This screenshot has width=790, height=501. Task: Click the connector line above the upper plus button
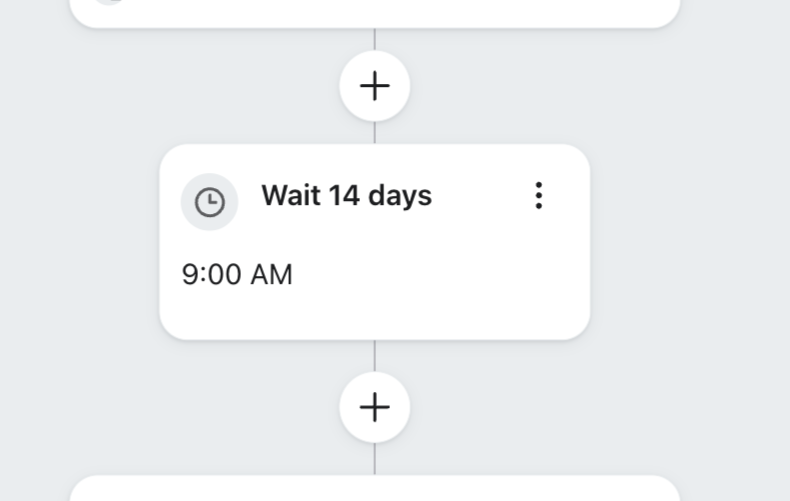374,39
